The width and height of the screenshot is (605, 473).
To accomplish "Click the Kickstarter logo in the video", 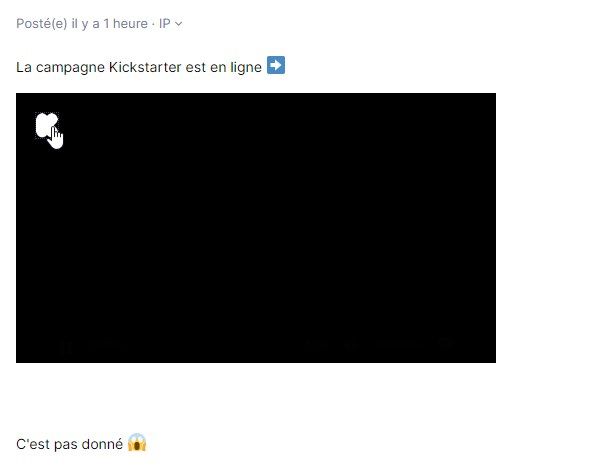I will pyautogui.click(x=47, y=125).
